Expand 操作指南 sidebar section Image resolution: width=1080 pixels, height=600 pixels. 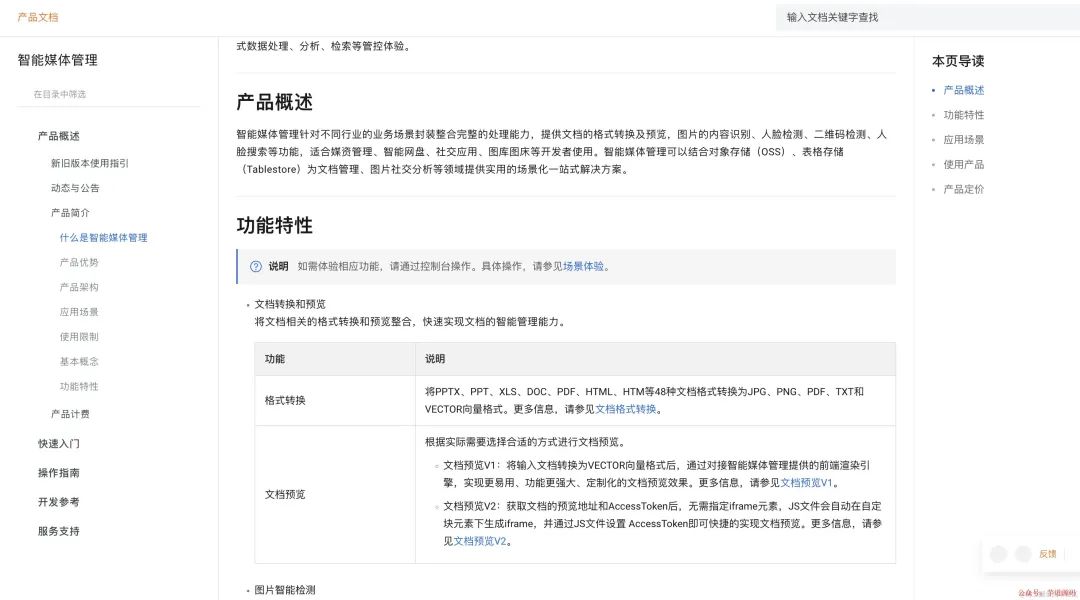(x=59, y=473)
